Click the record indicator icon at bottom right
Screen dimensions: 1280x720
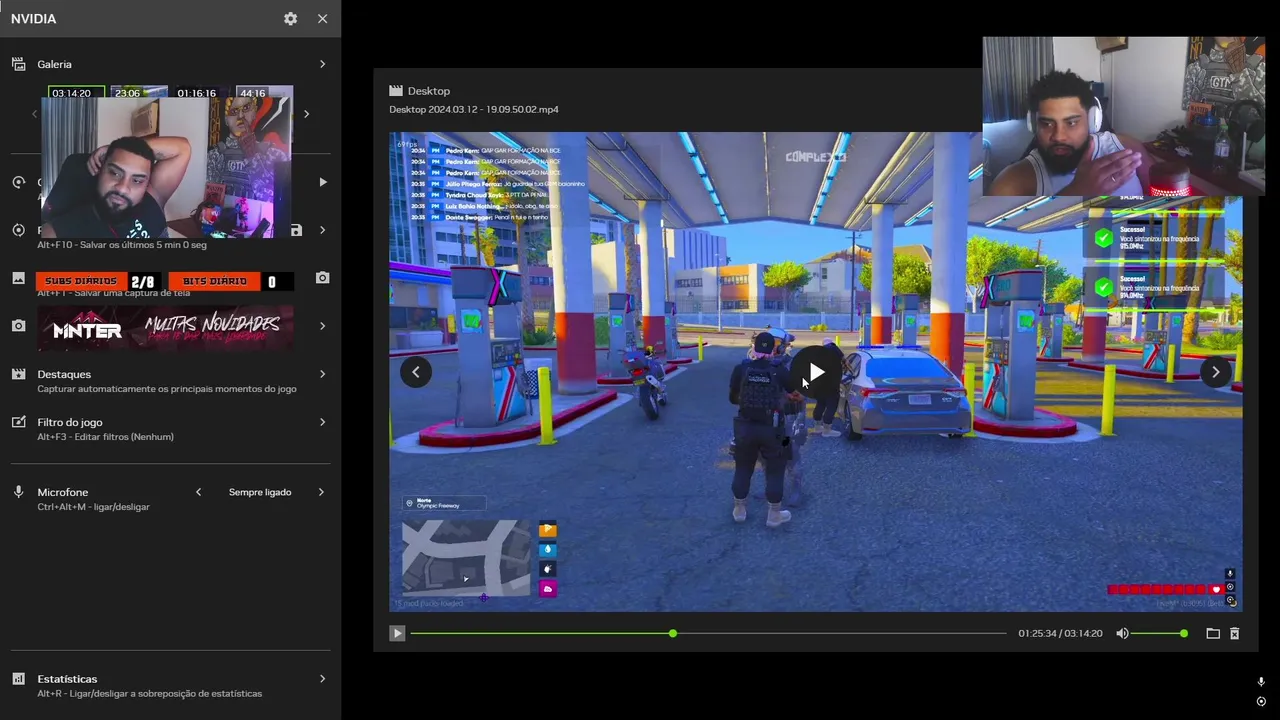click(x=1261, y=701)
